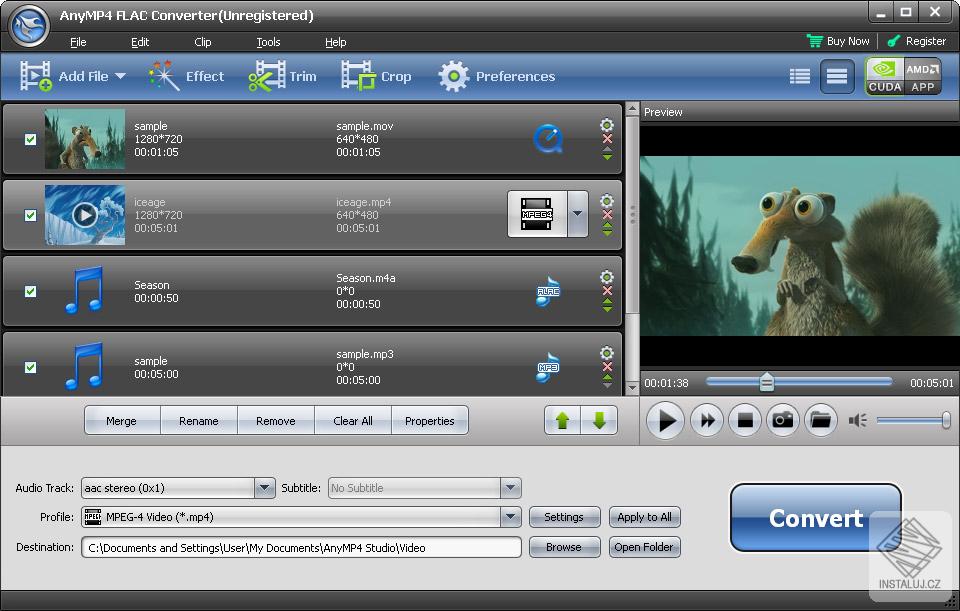
Task: Uncheck the sample.mov file
Action: [x=29, y=140]
